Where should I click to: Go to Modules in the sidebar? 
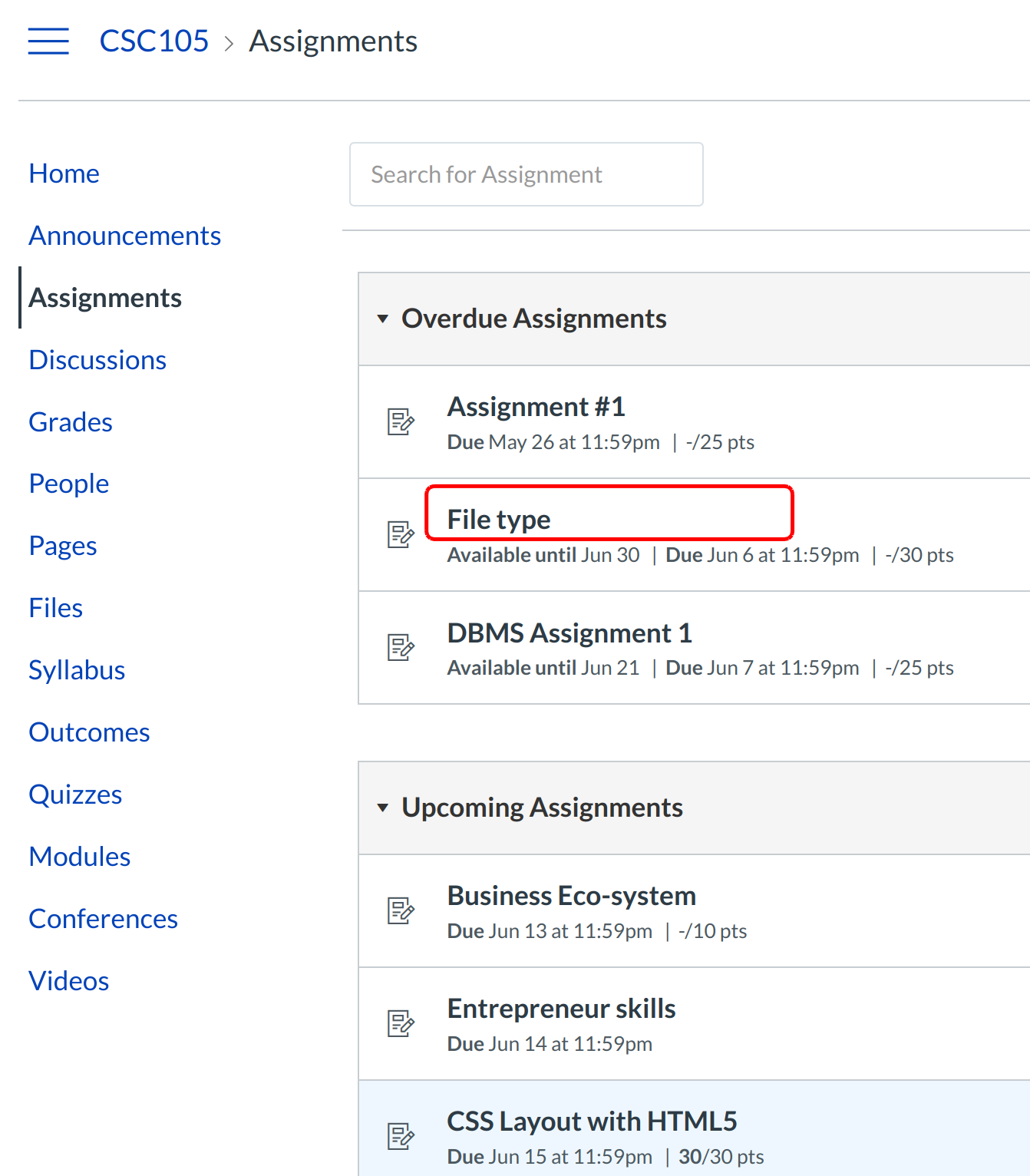[x=80, y=857]
